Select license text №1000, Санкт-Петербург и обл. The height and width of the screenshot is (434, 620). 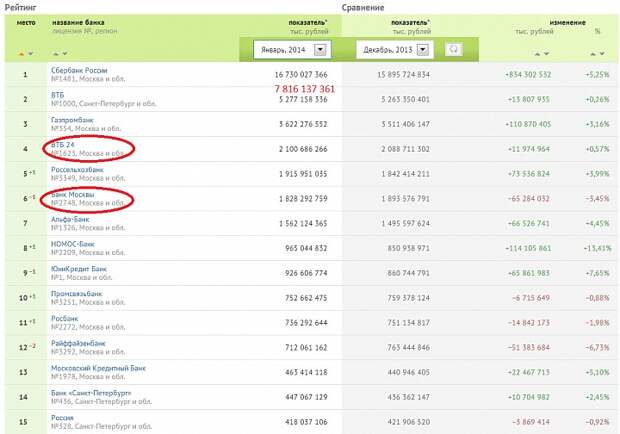(x=104, y=104)
